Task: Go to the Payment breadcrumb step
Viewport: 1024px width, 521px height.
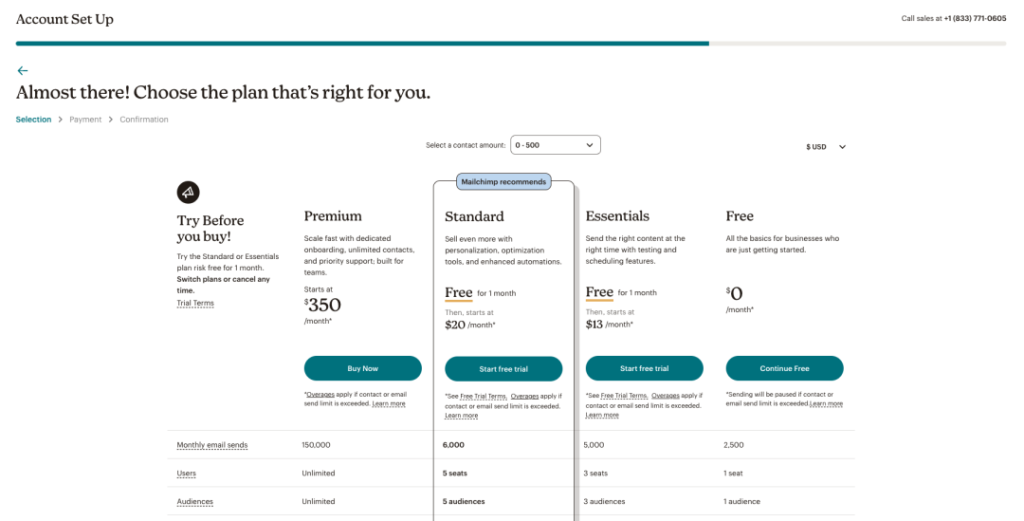Action: click(86, 119)
